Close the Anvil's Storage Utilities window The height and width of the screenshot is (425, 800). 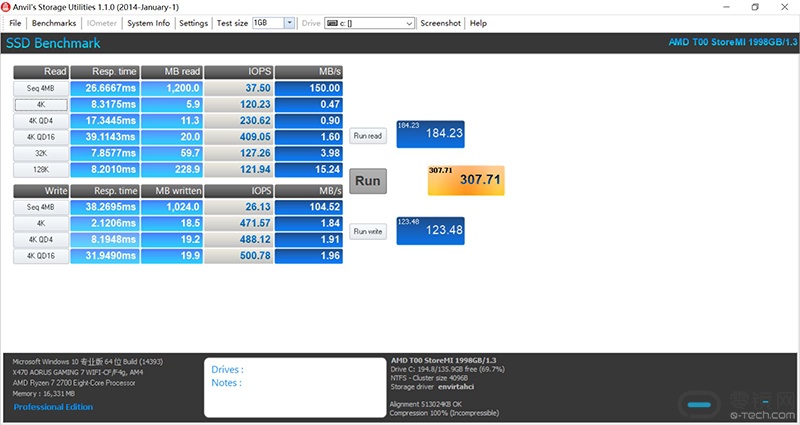point(785,7)
